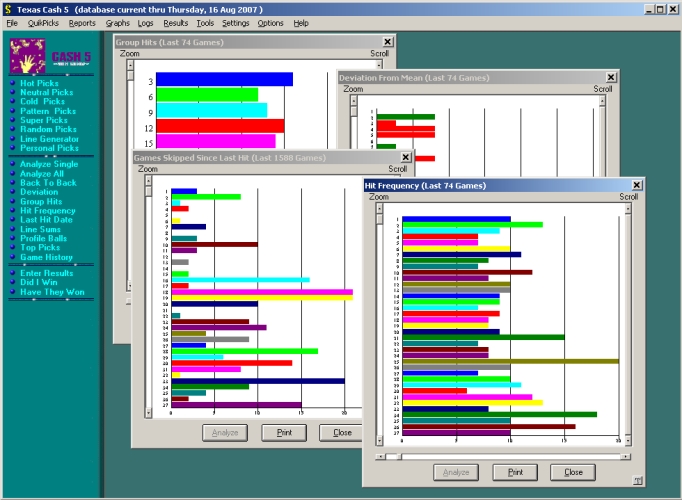The width and height of the screenshot is (682, 500).
Task: Click Deviation window scroll up arrow
Action: [602, 101]
